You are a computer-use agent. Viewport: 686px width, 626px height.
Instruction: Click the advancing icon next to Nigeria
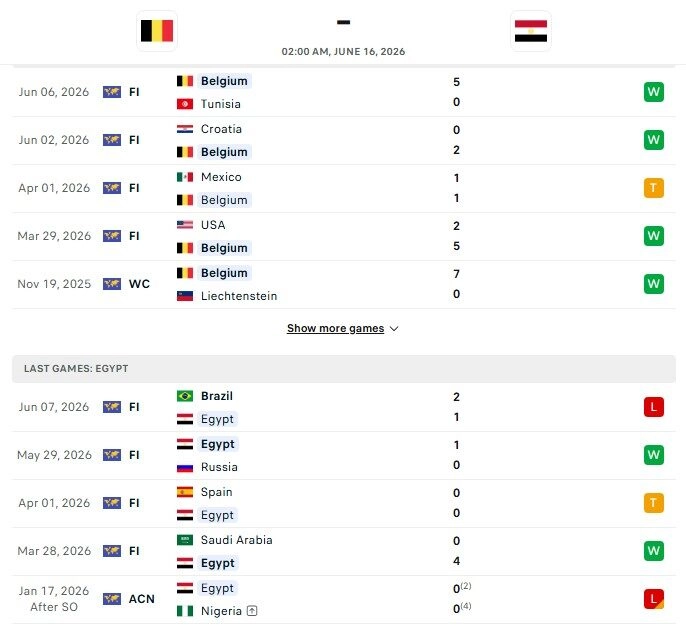pos(252,611)
